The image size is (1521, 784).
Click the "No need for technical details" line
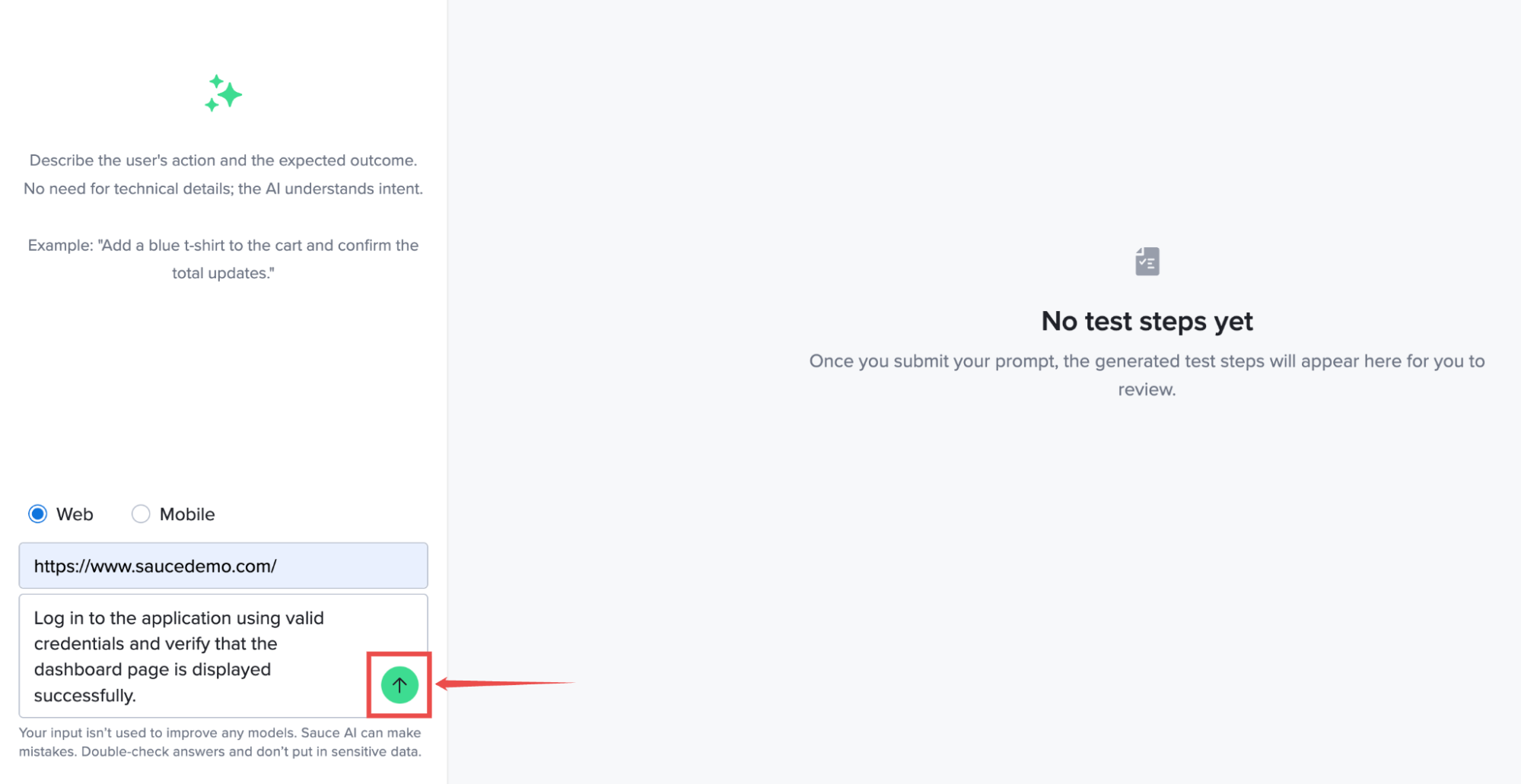pos(223,189)
